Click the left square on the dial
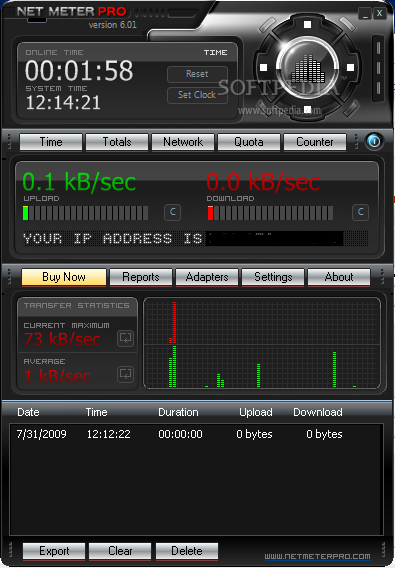Image resolution: width=395 pixels, height=568 pixels. coord(264,67)
